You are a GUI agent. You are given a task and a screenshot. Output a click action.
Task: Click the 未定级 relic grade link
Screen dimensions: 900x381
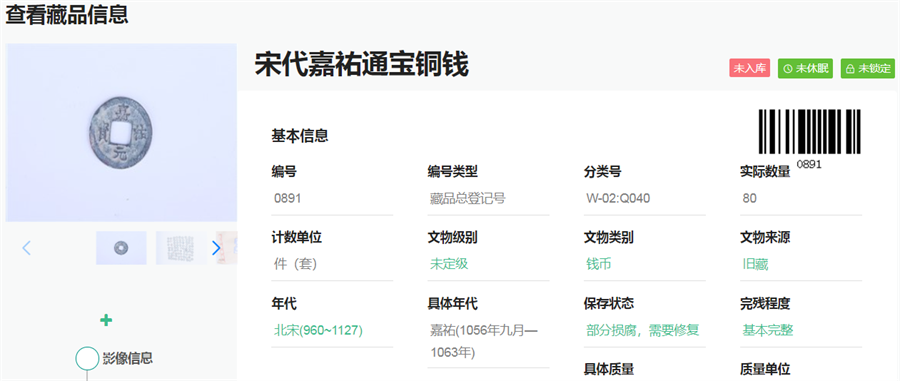(449, 264)
